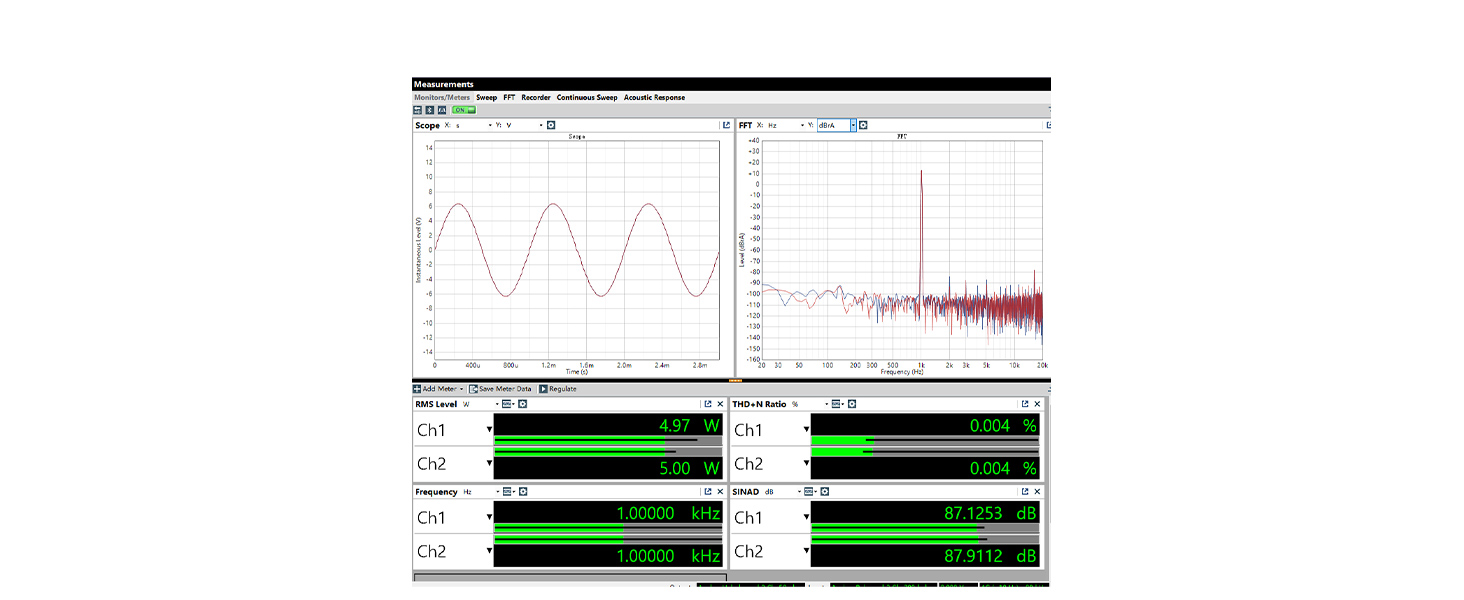Open Frequency meter settings gear icon

pyautogui.click(x=522, y=492)
